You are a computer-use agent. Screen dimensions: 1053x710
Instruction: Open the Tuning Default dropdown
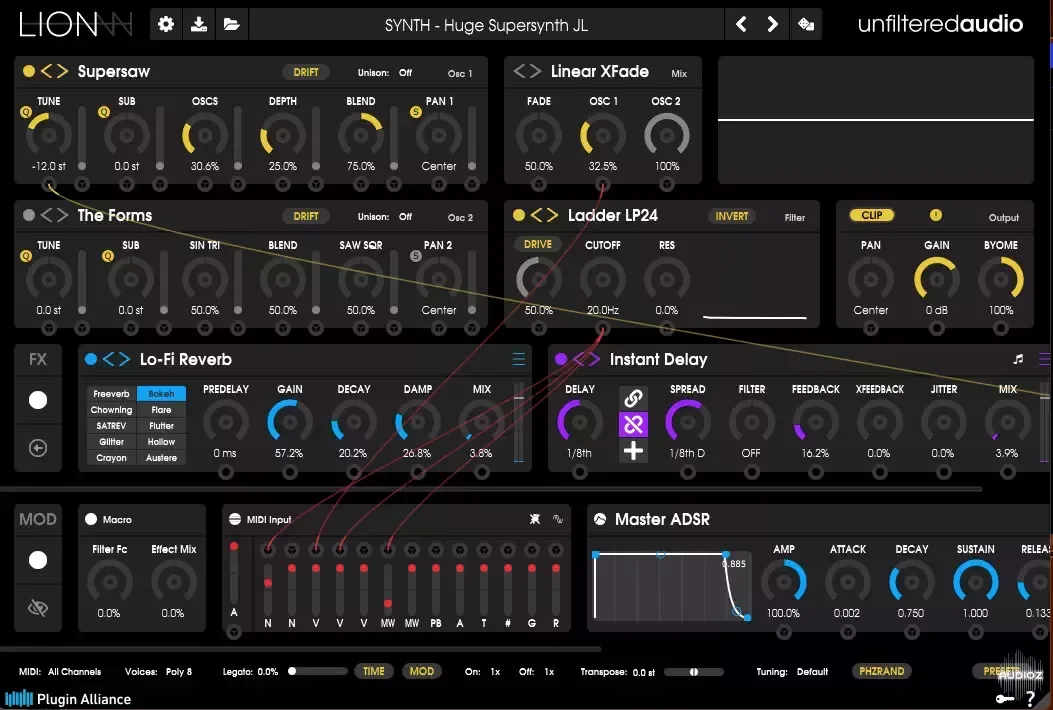[x=813, y=672]
